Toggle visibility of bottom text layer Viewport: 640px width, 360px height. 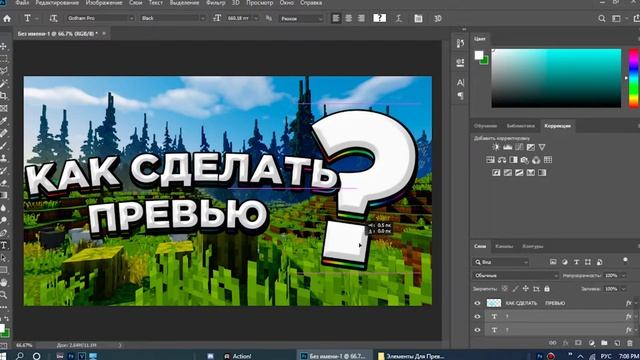coord(477,330)
